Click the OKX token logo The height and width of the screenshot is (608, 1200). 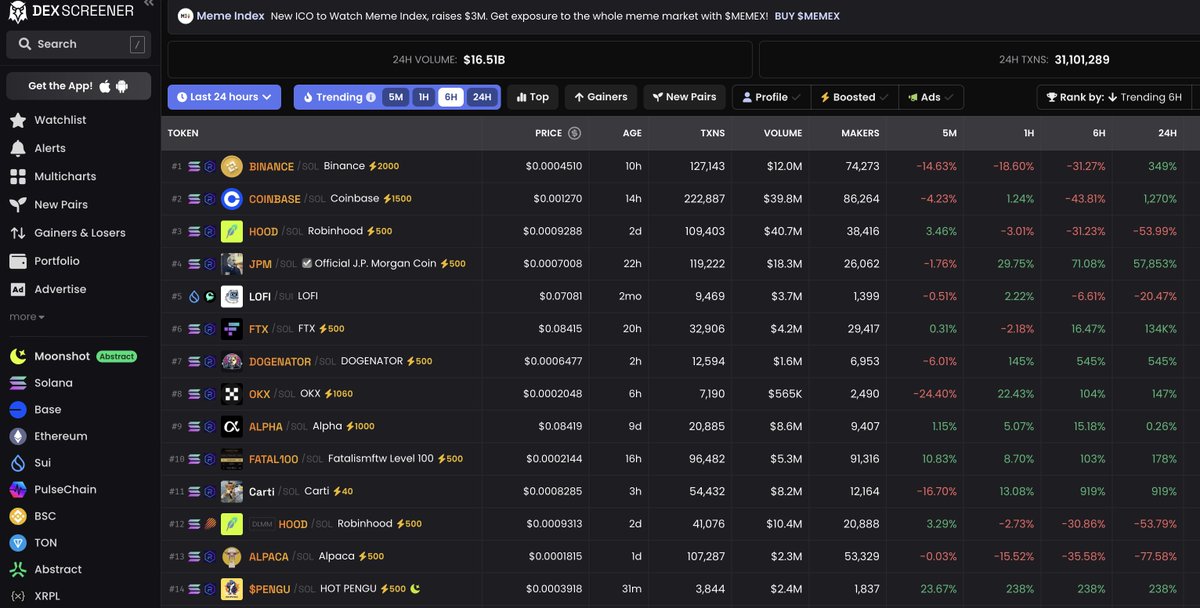(232, 394)
